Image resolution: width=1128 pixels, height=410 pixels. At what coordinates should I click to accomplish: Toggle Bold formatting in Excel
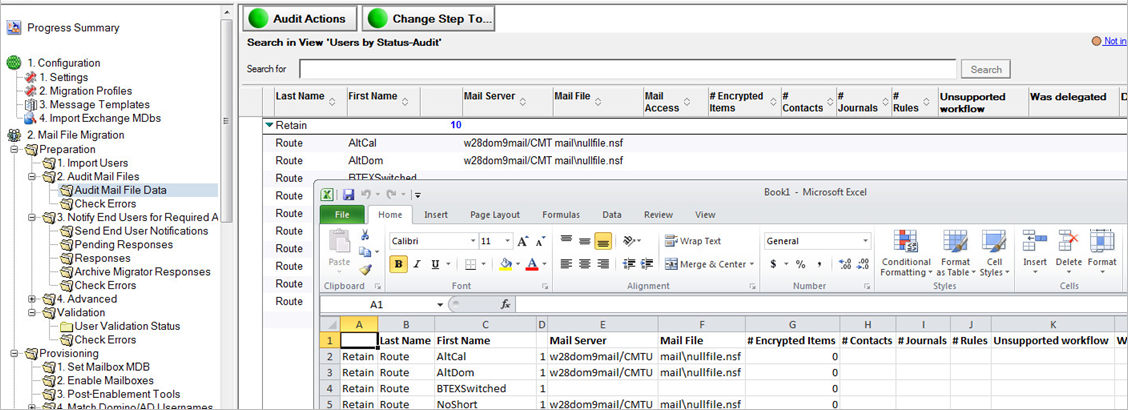click(398, 264)
